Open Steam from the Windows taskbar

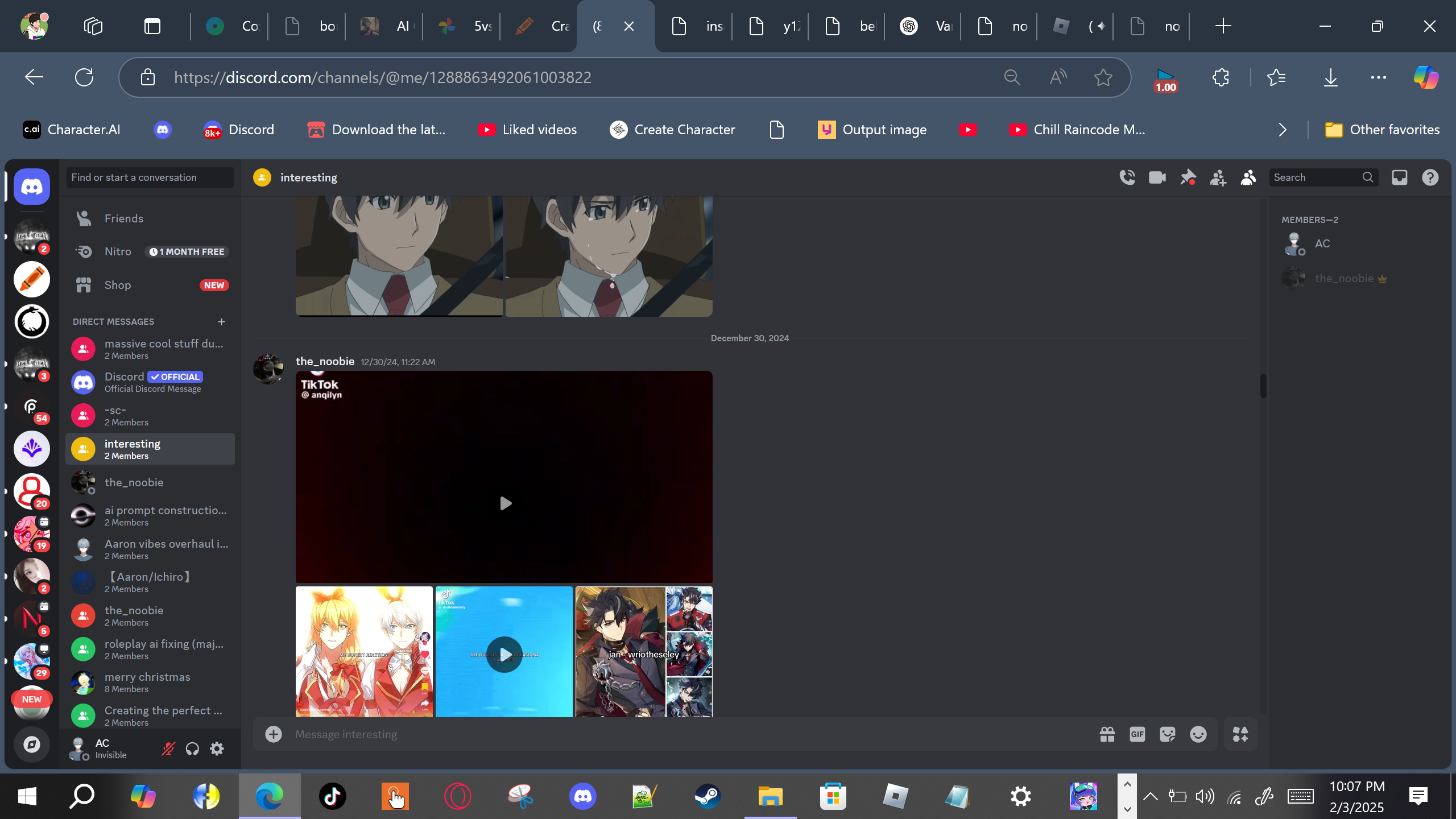(x=708, y=796)
